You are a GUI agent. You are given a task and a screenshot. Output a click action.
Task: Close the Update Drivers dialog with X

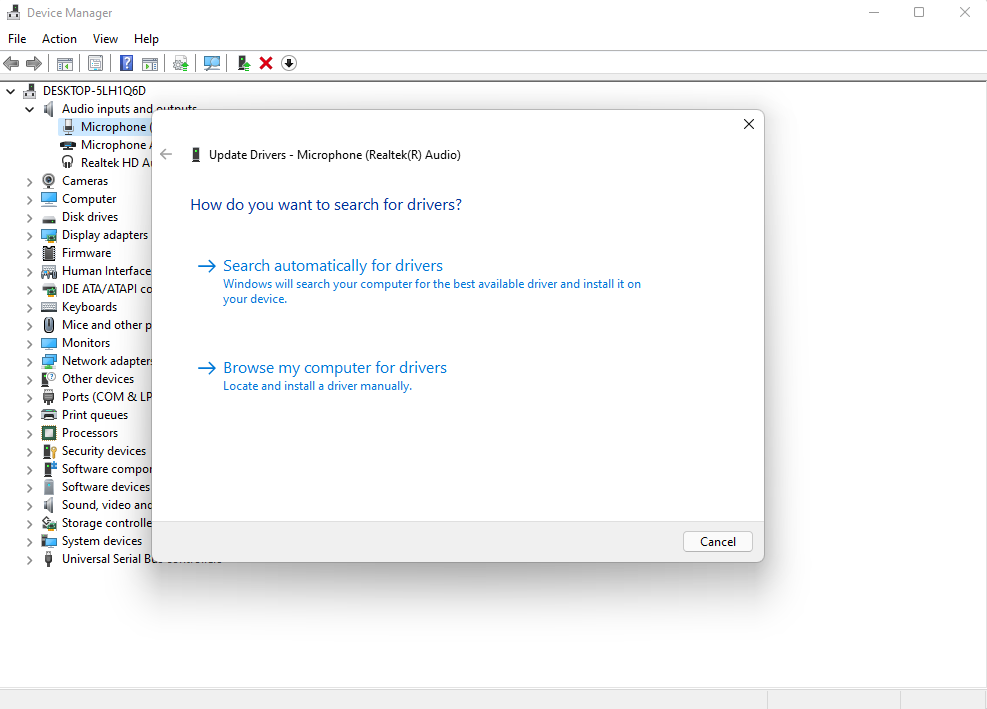click(x=748, y=124)
